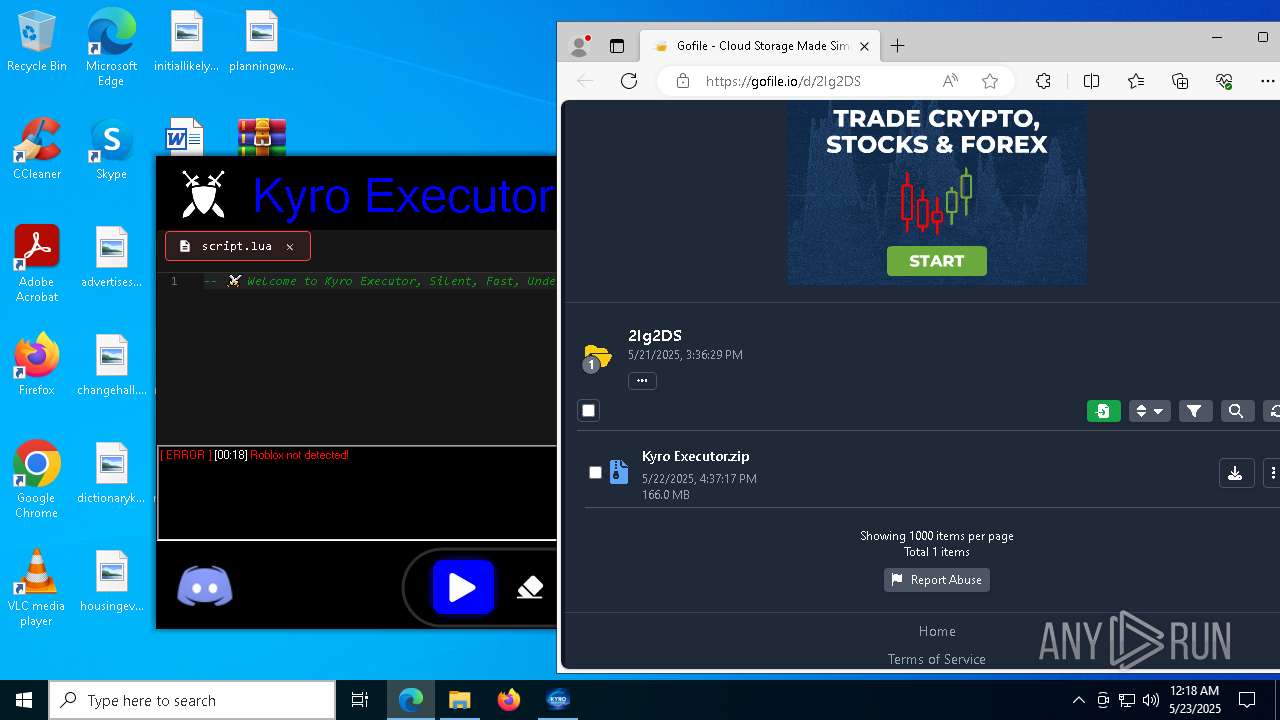Select the dictionaryk image file on desktop
The height and width of the screenshot is (720, 1280).
[x=111, y=473]
